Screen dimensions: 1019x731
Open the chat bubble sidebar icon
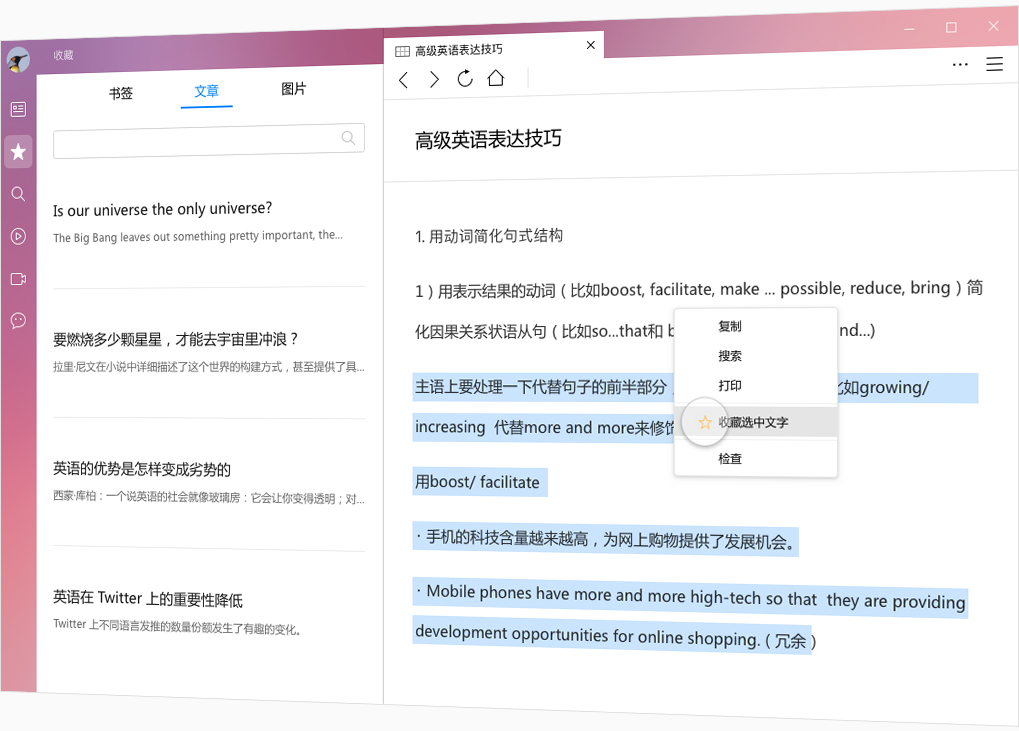coord(18,321)
